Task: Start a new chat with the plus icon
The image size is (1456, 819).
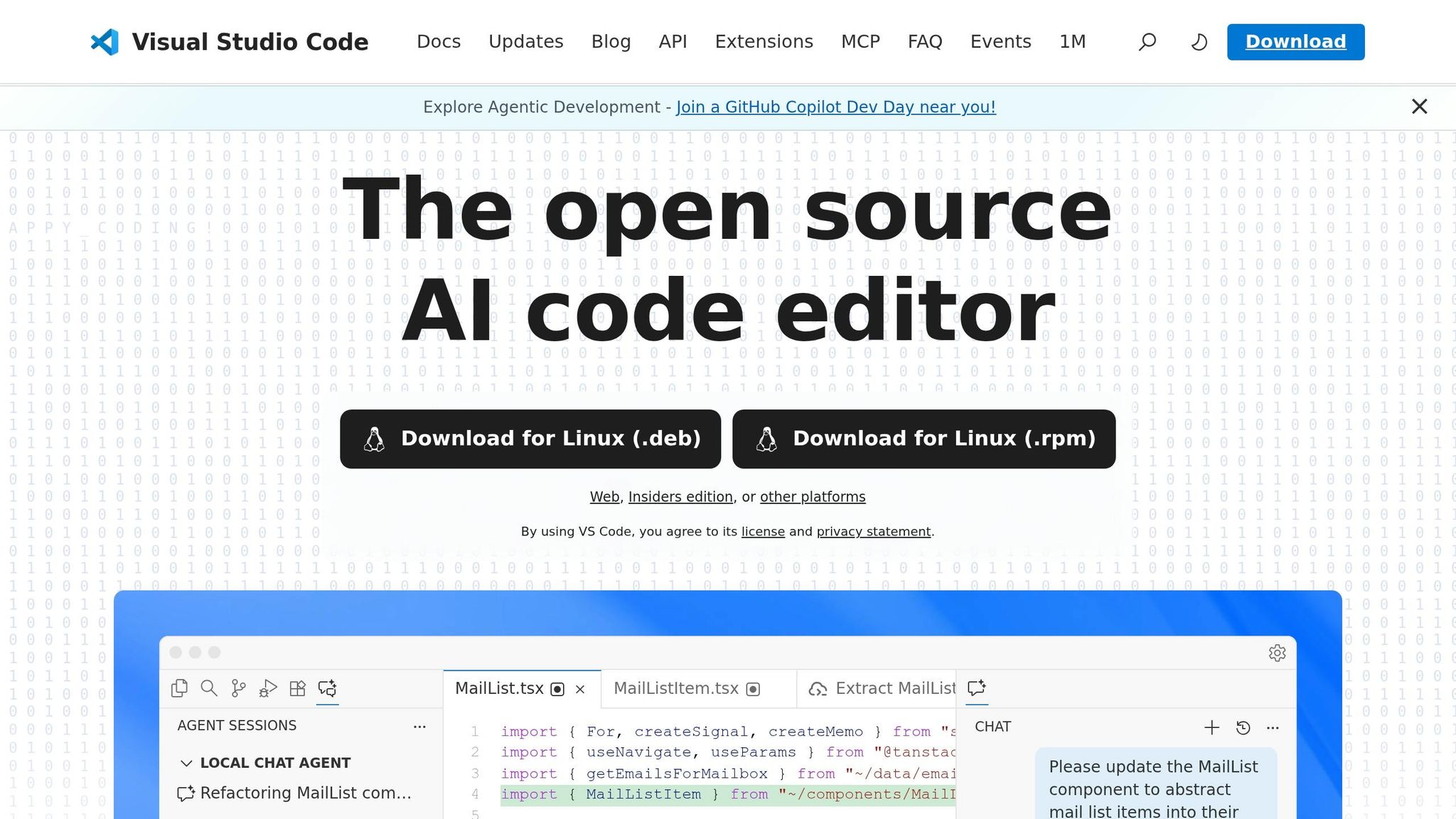Action: pyautogui.click(x=1212, y=727)
